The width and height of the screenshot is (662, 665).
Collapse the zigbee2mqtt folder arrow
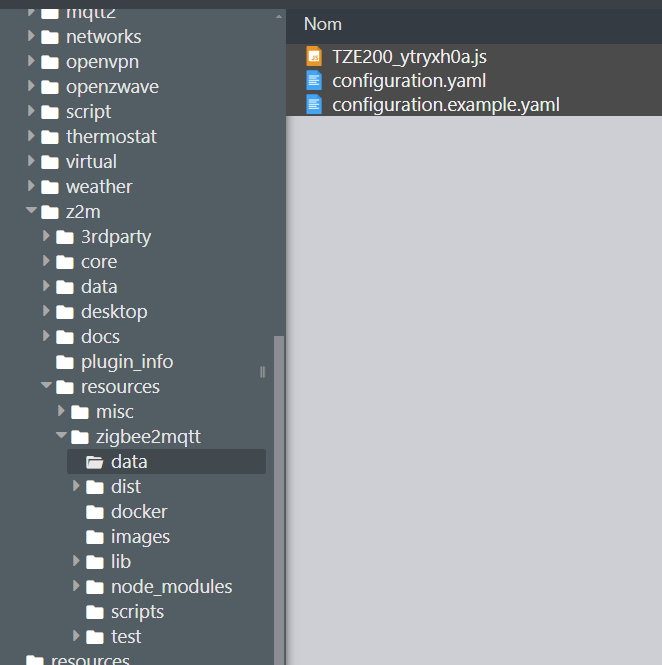pyautogui.click(x=61, y=435)
